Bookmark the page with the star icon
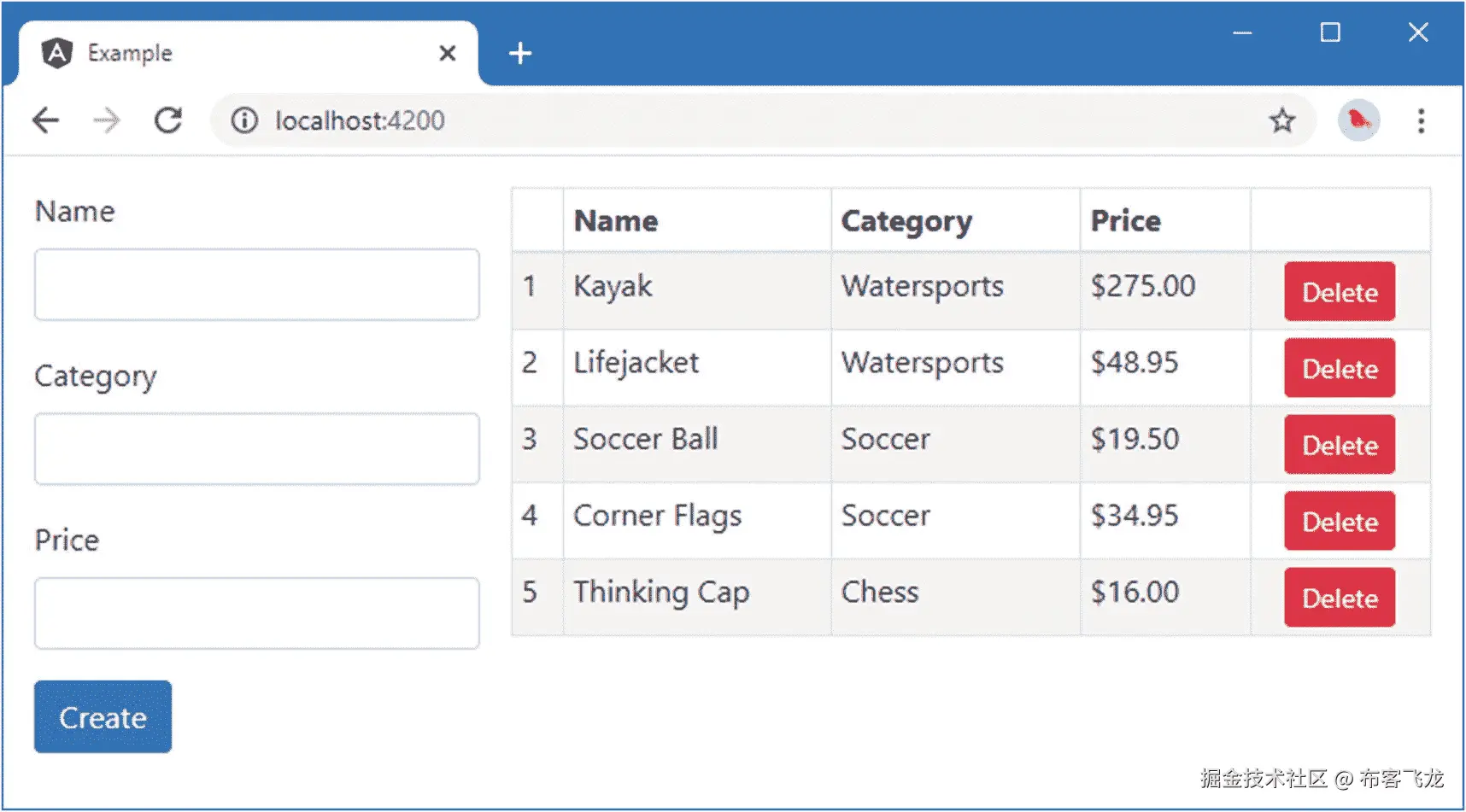This screenshot has width=1466, height=812. (x=1281, y=120)
